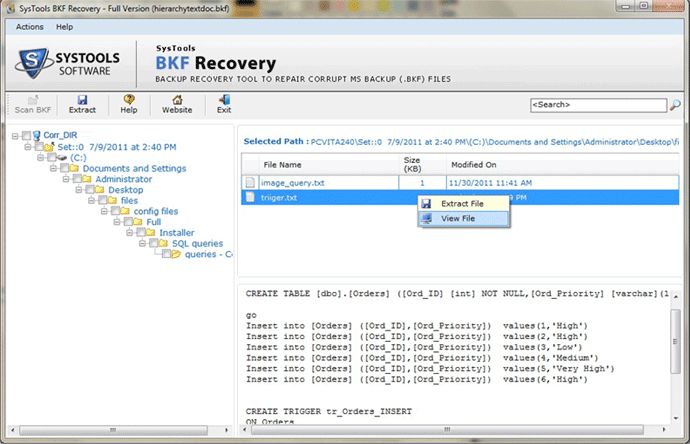Select the triger.txt file name

pos(279,198)
